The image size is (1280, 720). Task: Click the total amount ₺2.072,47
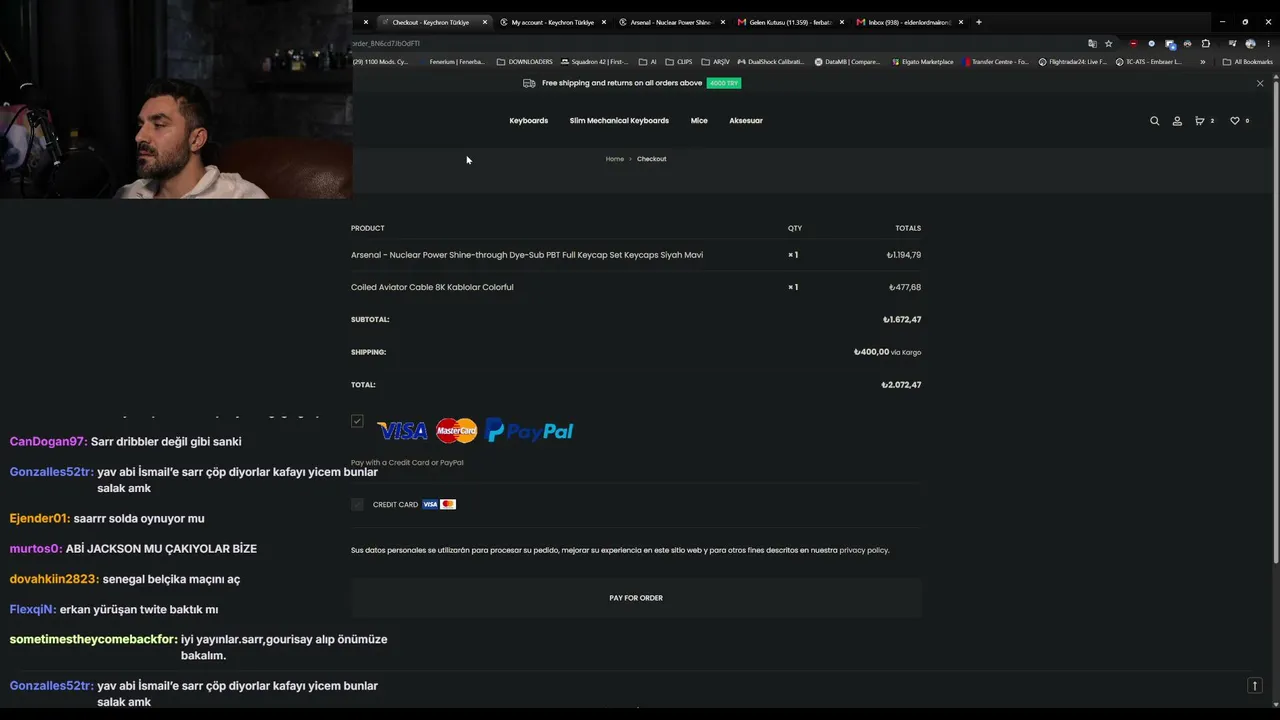pyautogui.click(x=901, y=385)
